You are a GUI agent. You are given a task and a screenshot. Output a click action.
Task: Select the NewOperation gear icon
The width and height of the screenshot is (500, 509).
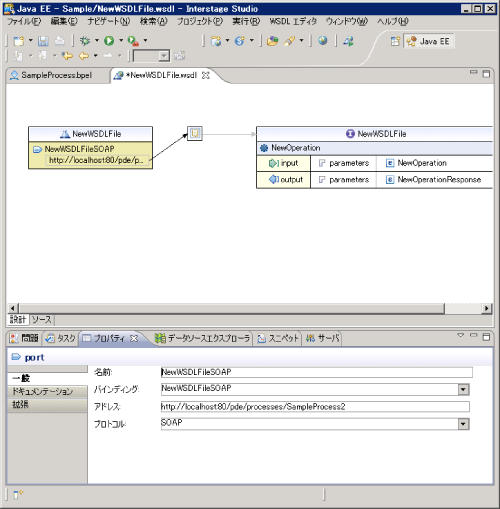coord(264,148)
